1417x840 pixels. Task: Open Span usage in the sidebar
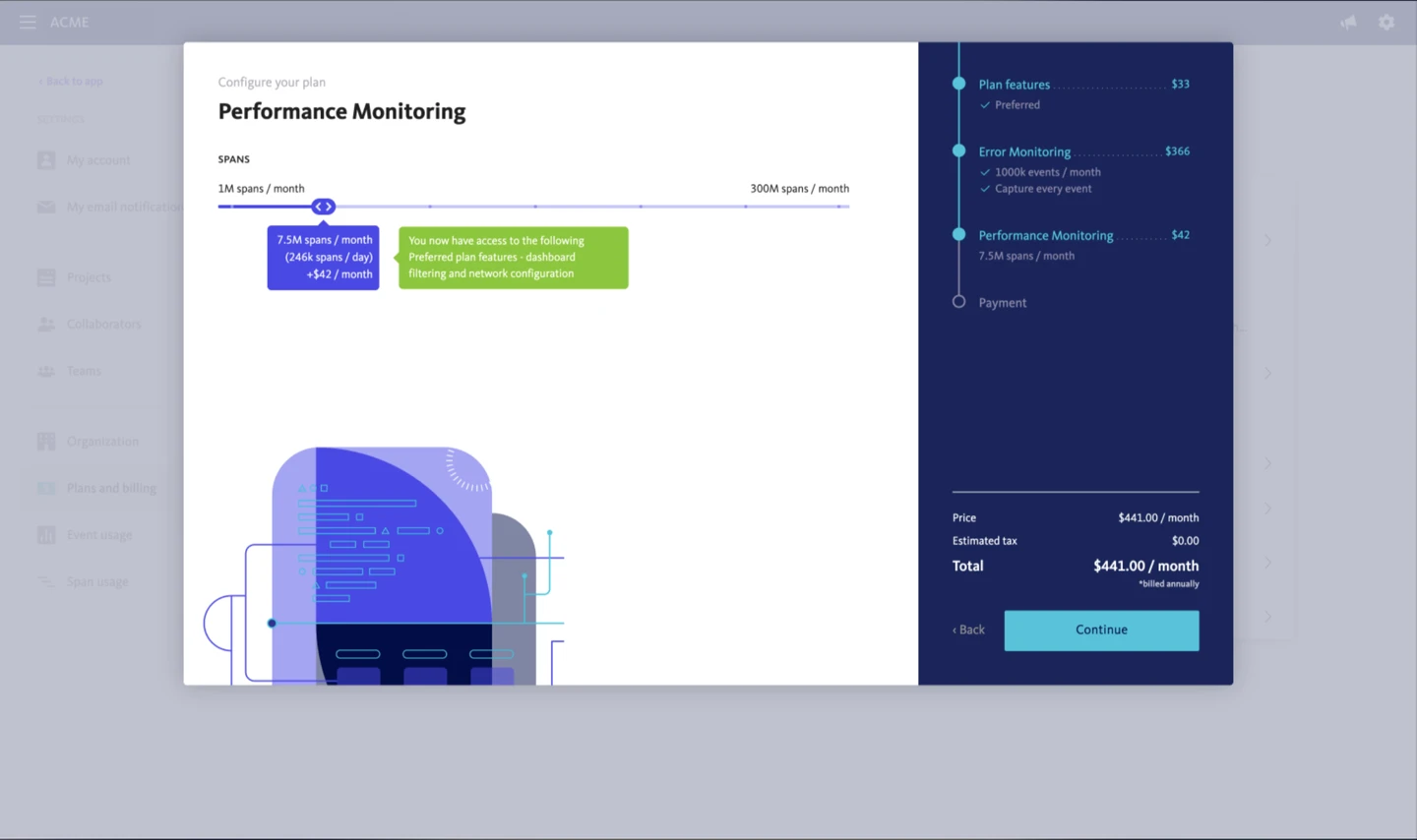[97, 581]
